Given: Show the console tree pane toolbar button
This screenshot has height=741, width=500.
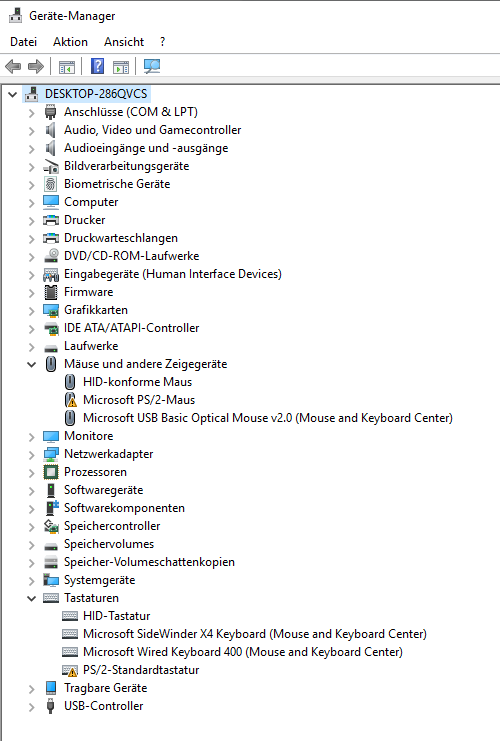Looking at the screenshot, I should click(x=67, y=67).
